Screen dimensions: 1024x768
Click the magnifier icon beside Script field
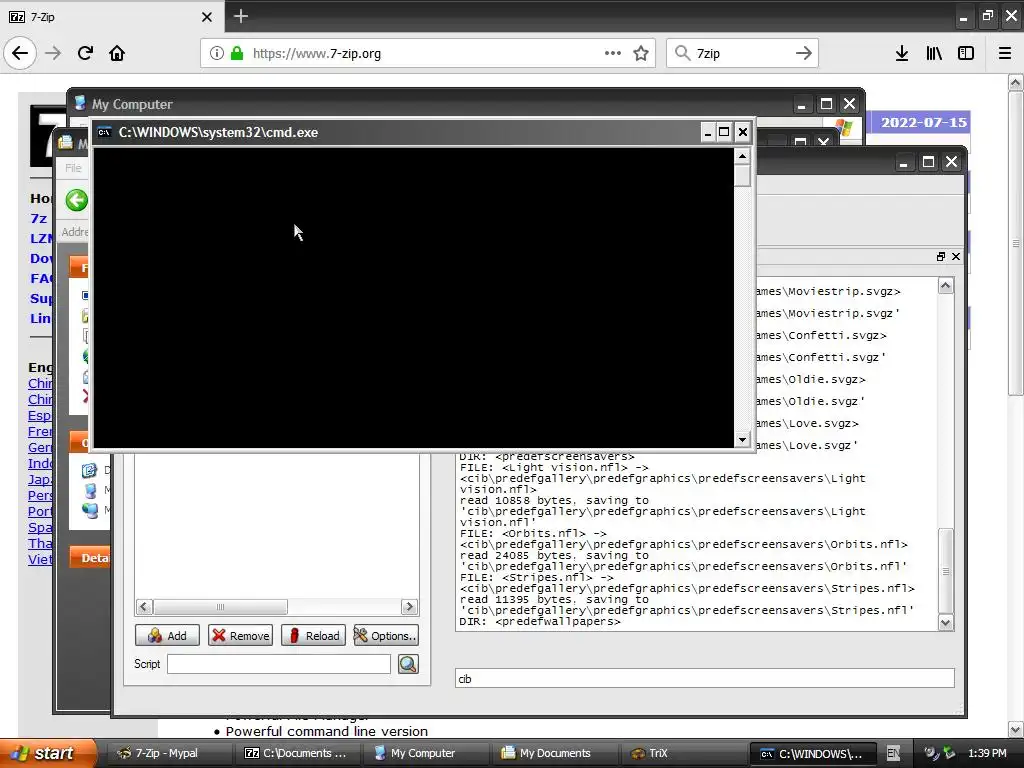click(x=408, y=664)
